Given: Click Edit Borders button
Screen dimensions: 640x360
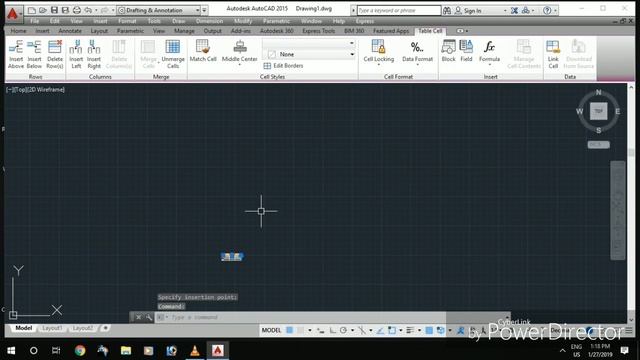Looking at the screenshot, I should (283, 66).
